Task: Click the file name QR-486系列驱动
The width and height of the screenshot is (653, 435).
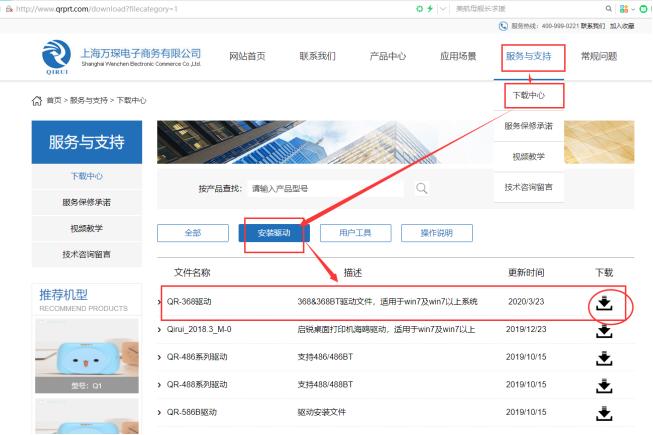Action: 197,357
